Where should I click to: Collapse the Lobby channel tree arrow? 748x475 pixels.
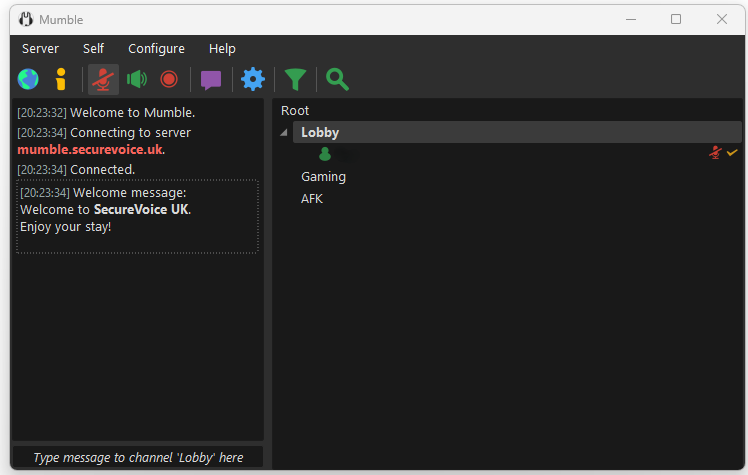click(284, 133)
